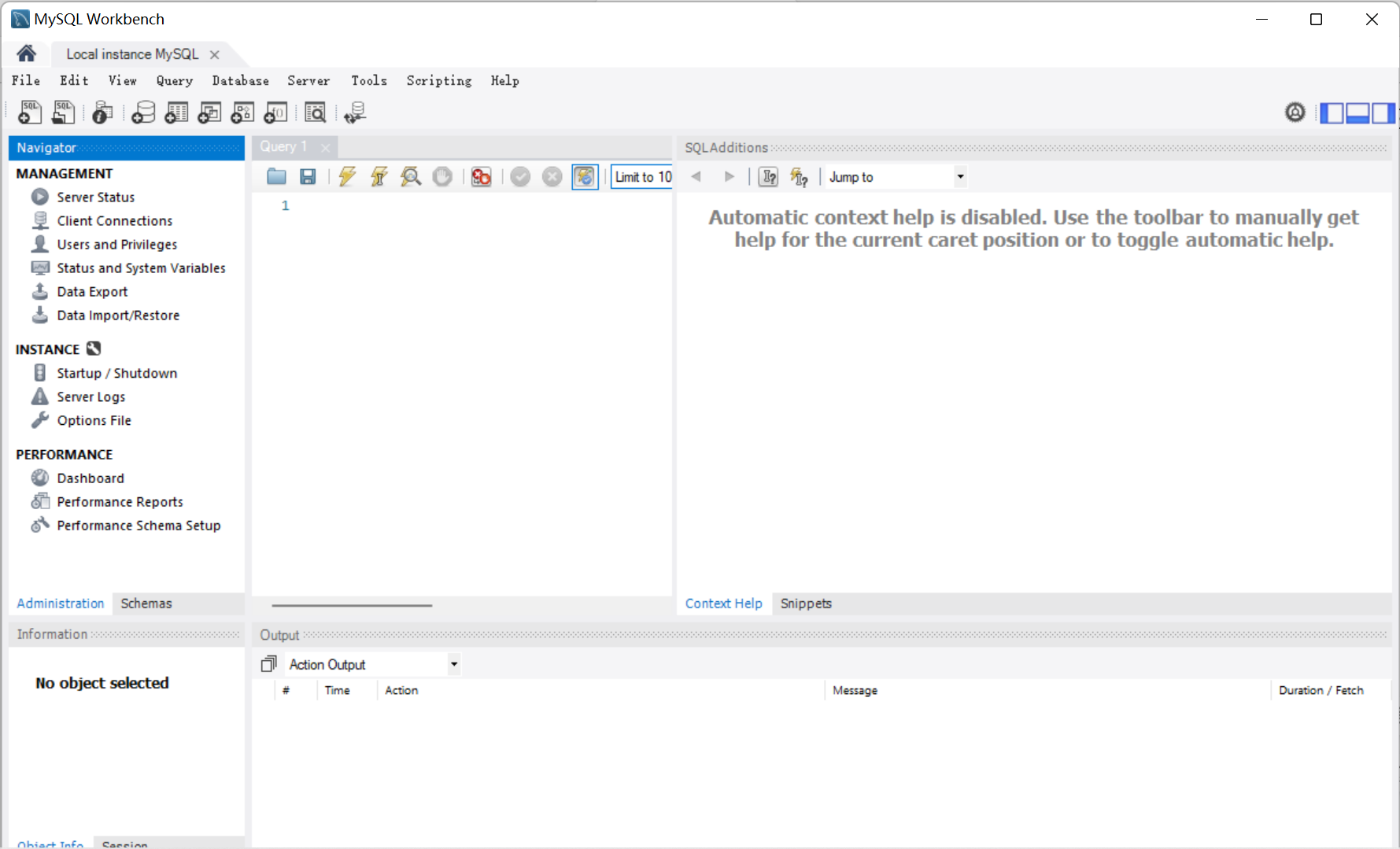The height and width of the screenshot is (849, 1400).
Task: Run EXPLAIN on statement under cursor
Action: [411, 176]
